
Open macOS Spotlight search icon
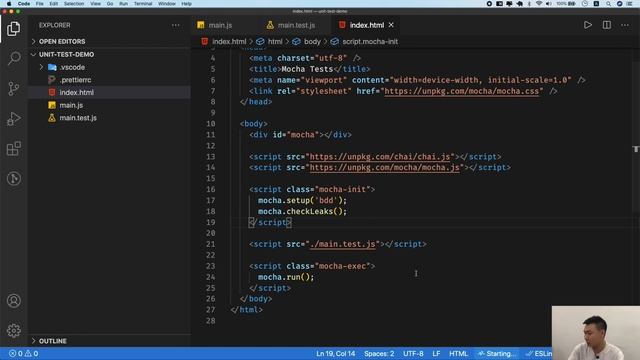[608, 4]
